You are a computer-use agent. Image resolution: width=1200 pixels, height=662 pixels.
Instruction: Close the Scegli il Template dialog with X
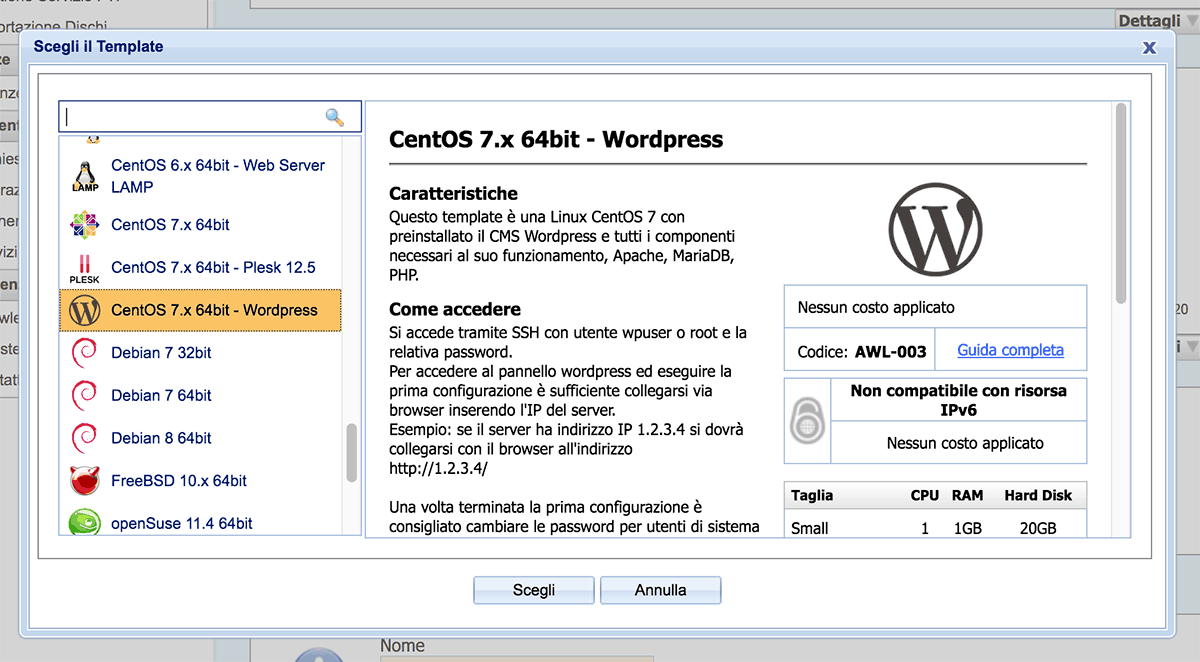click(x=1150, y=46)
